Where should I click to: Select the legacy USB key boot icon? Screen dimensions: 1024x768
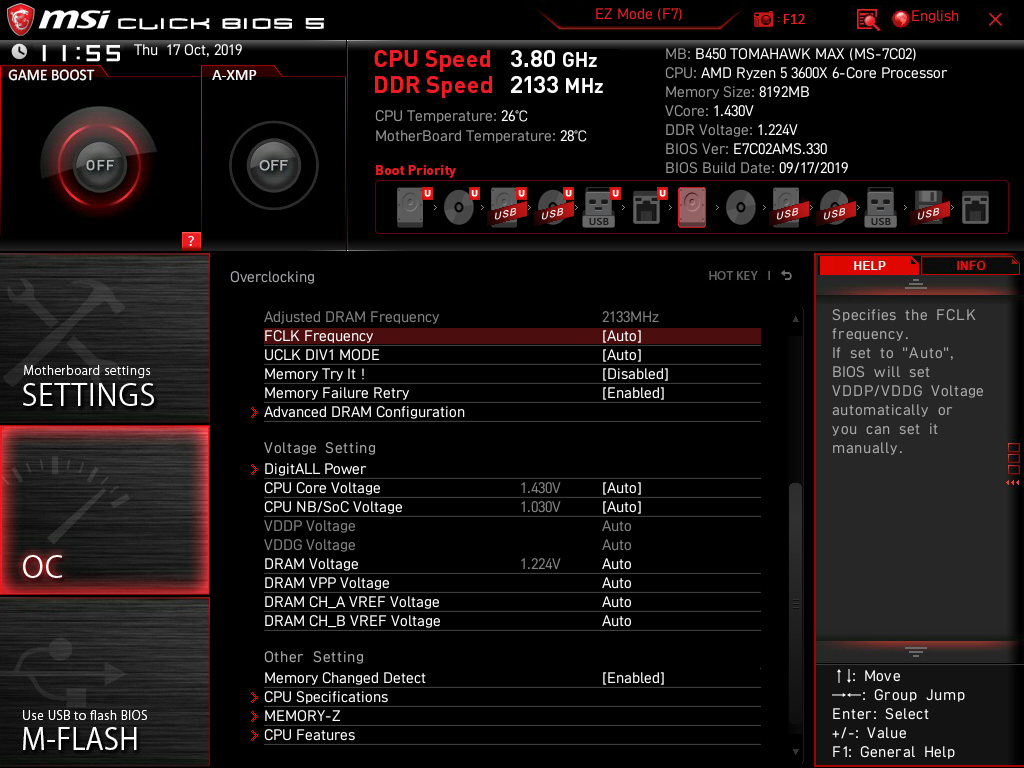[881, 208]
